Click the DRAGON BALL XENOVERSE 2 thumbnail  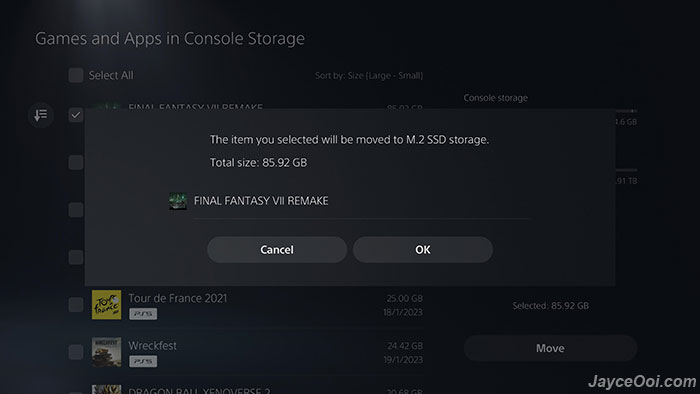106,389
